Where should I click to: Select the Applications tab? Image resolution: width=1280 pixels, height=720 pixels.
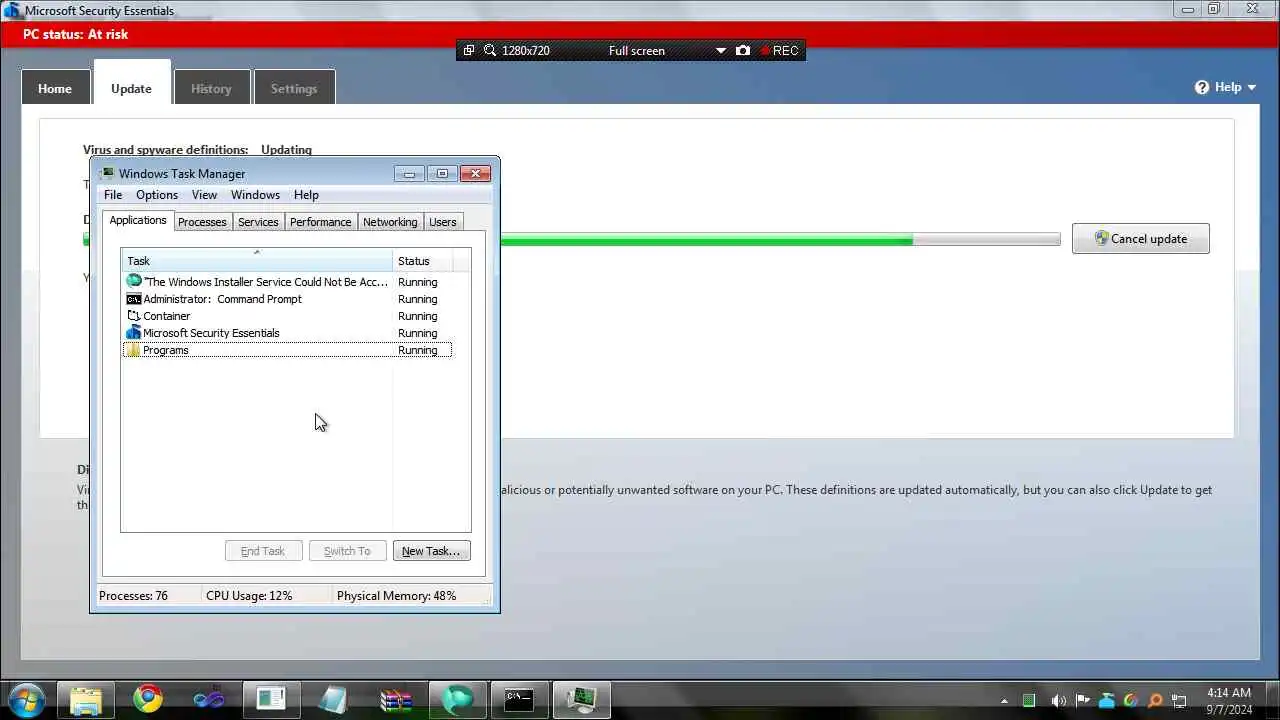click(x=138, y=220)
